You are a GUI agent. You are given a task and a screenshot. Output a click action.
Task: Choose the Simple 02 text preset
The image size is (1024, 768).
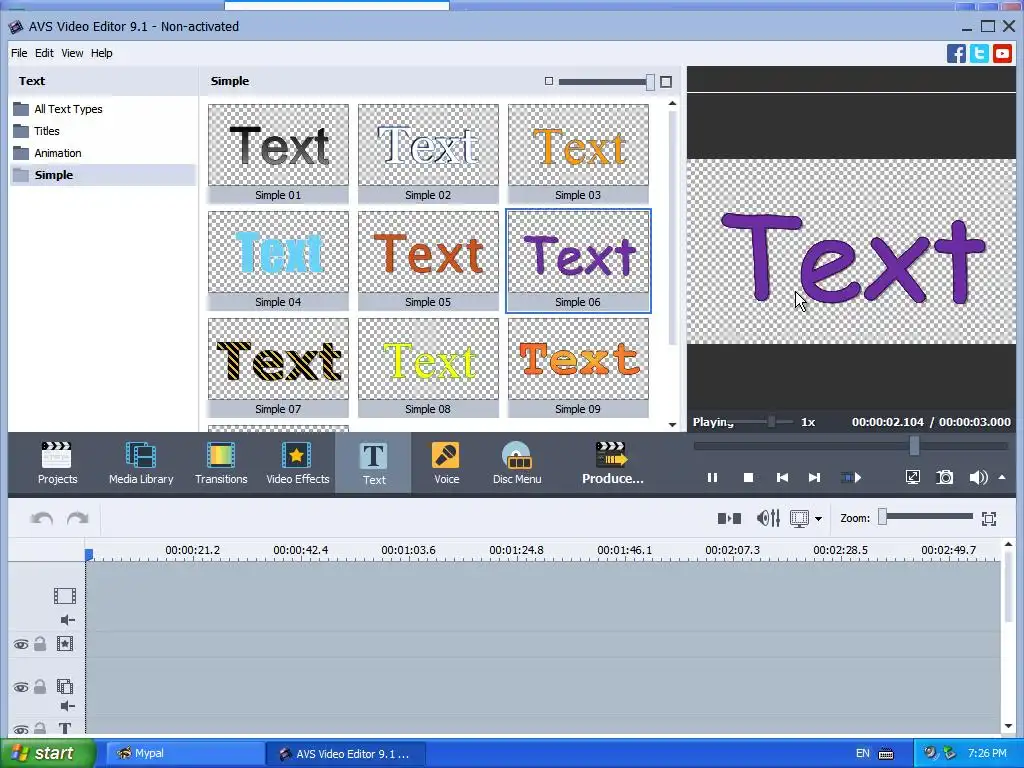(x=428, y=153)
